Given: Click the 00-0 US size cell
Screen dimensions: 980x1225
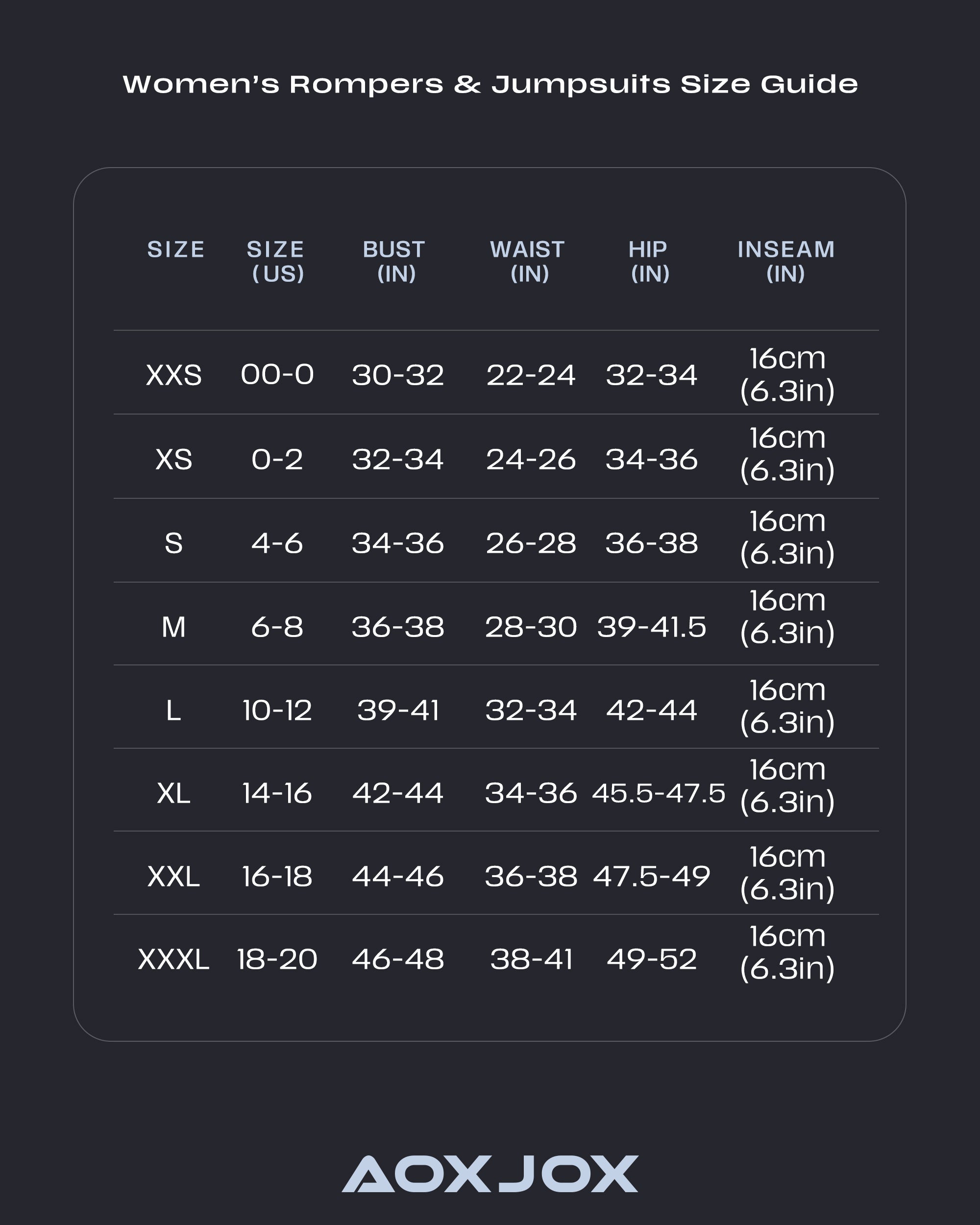Looking at the screenshot, I should point(277,375).
